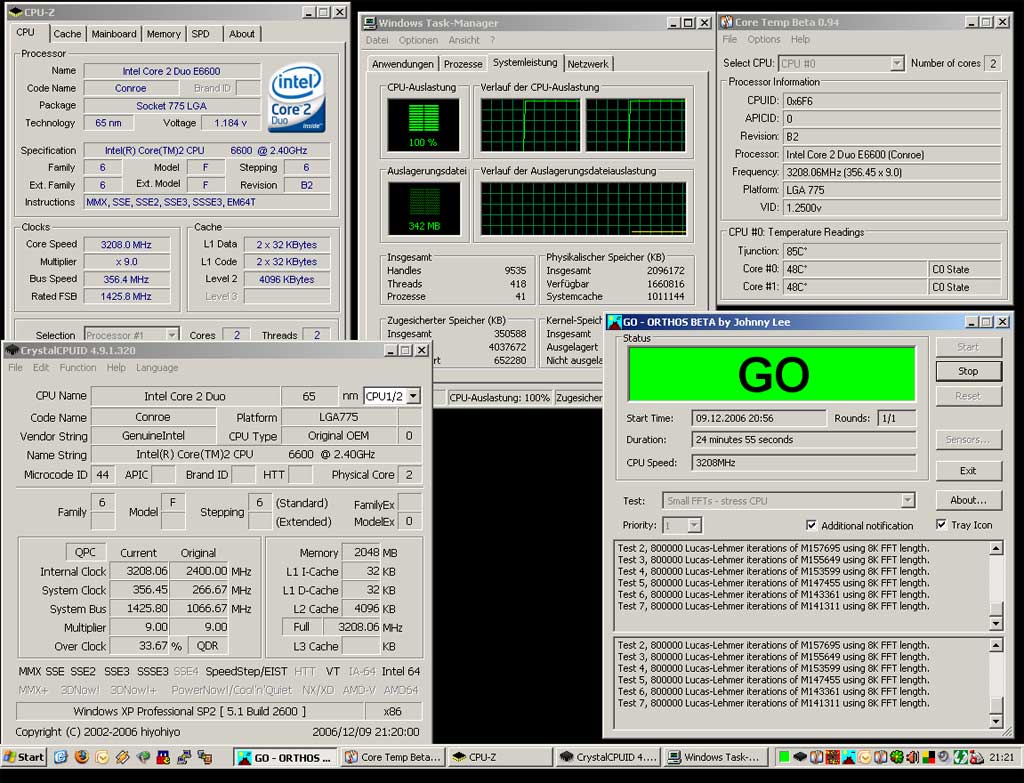Screen dimensions: 1024x783
Task: Switch to Core Temp Beta taskbar button
Action: click(x=393, y=758)
